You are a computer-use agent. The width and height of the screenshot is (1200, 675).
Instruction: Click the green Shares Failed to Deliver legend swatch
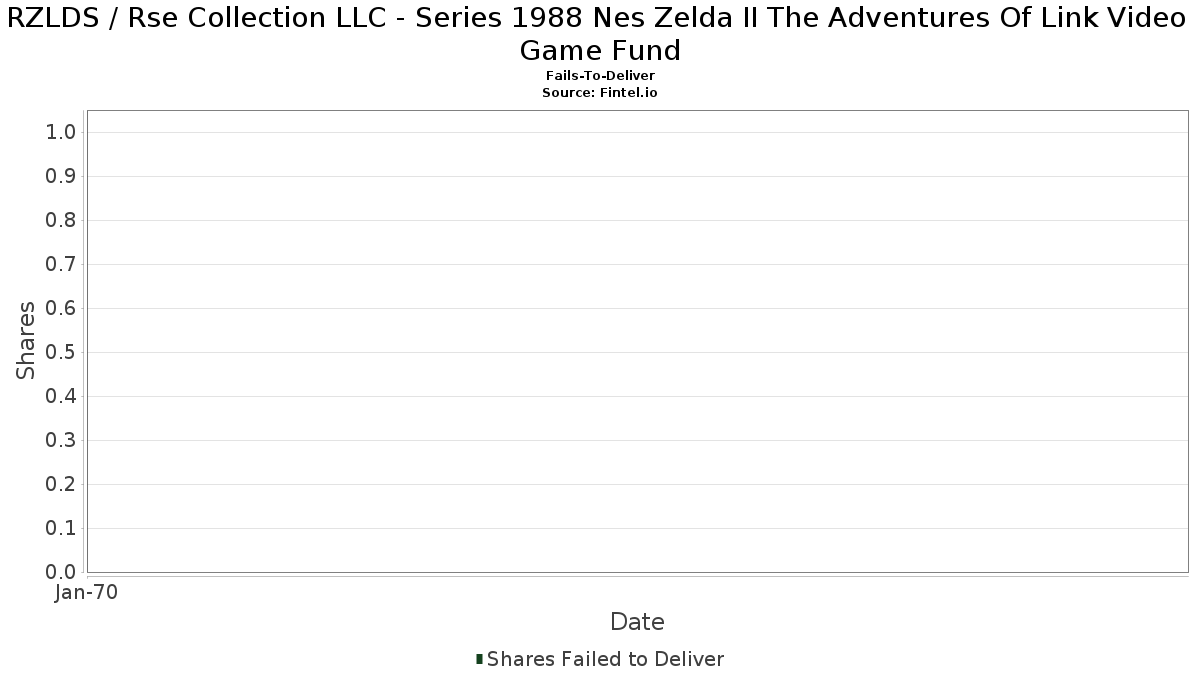[480, 659]
